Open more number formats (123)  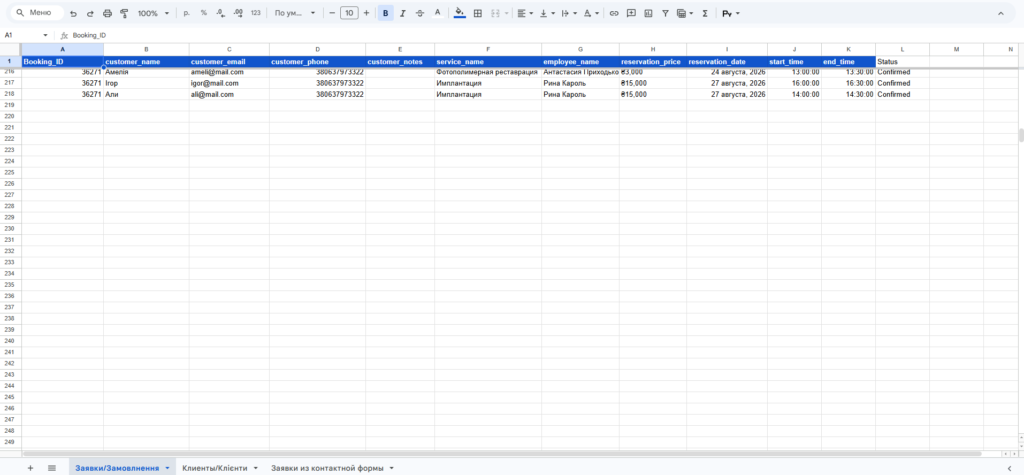pyautogui.click(x=255, y=13)
